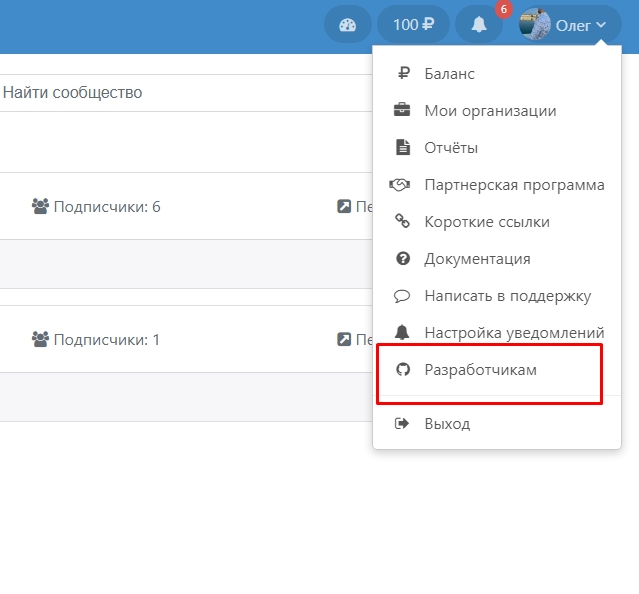
Task: Click the handshake icon for Партнерская программа
Action: point(402,184)
